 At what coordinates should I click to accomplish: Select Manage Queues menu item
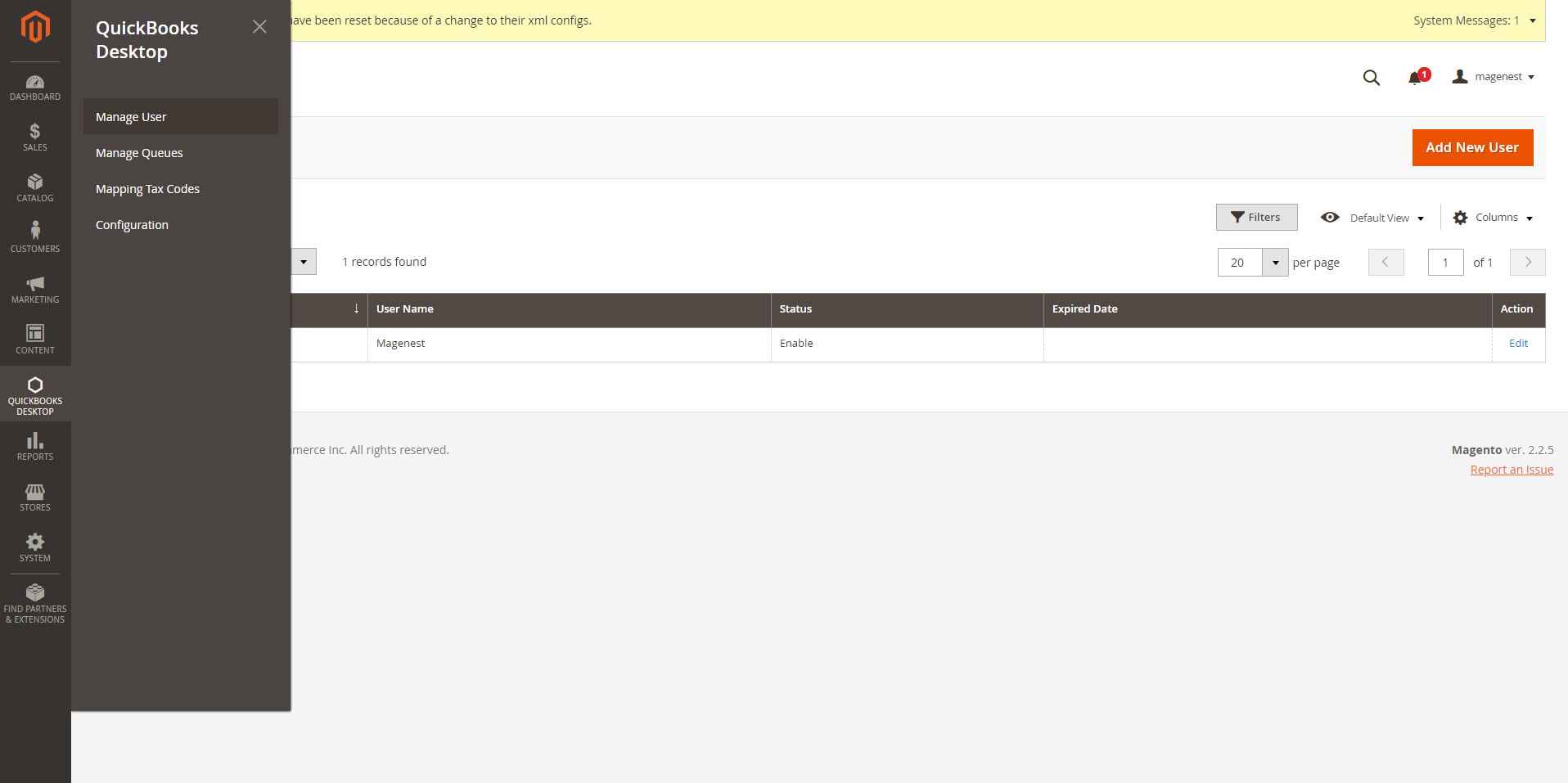139,153
